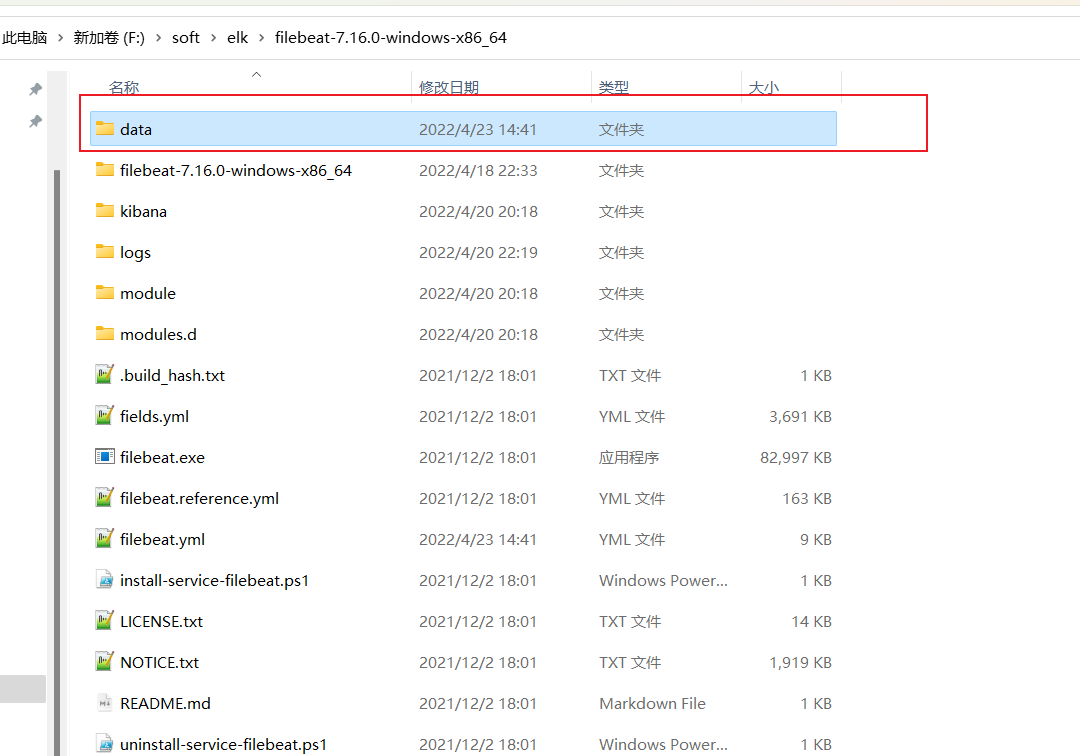Click the 82,997 KB size value
Viewport: 1080px width, 756px height.
pyautogui.click(x=796, y=458)
